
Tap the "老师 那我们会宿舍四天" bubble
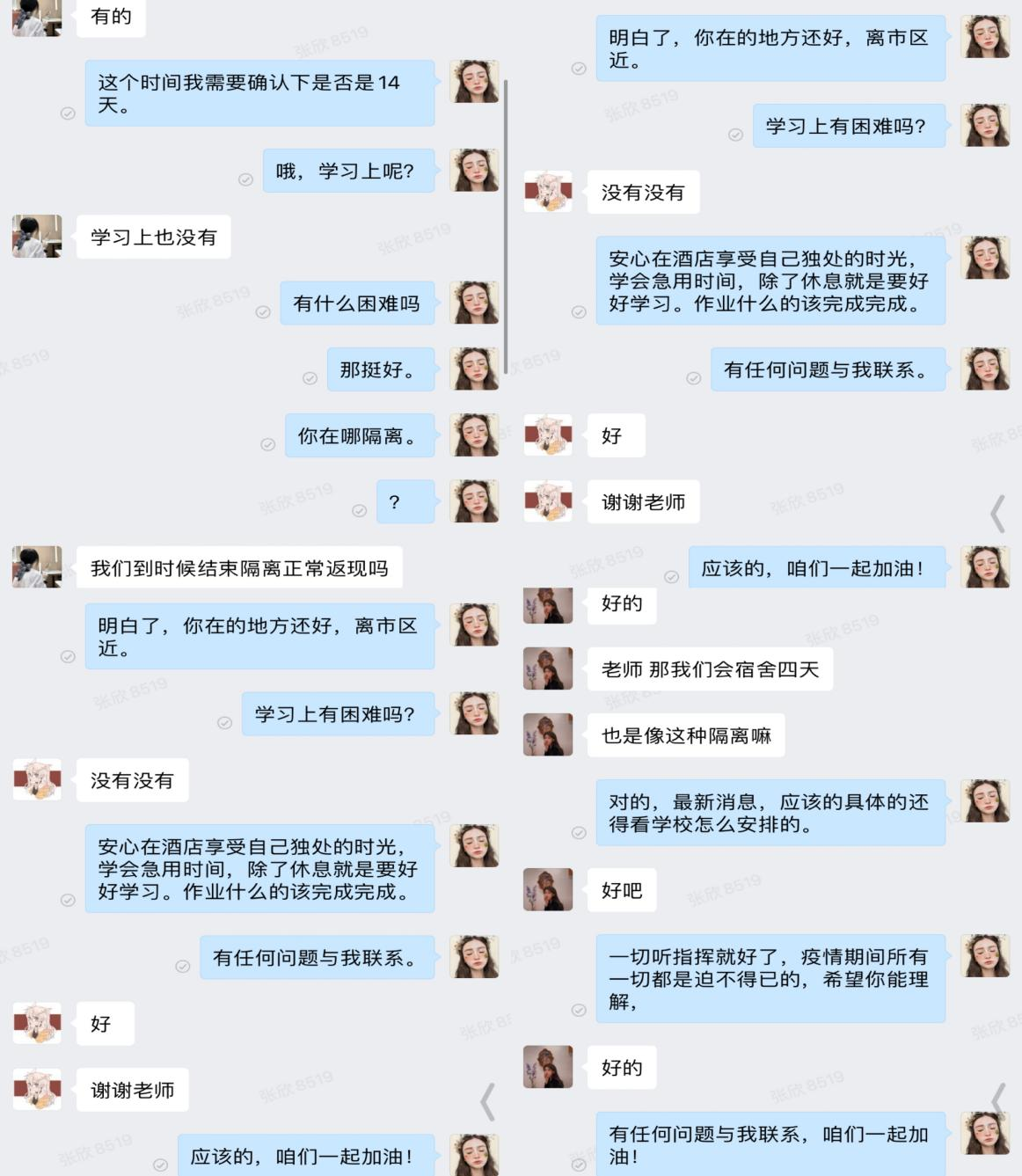(x=710, y=669)
